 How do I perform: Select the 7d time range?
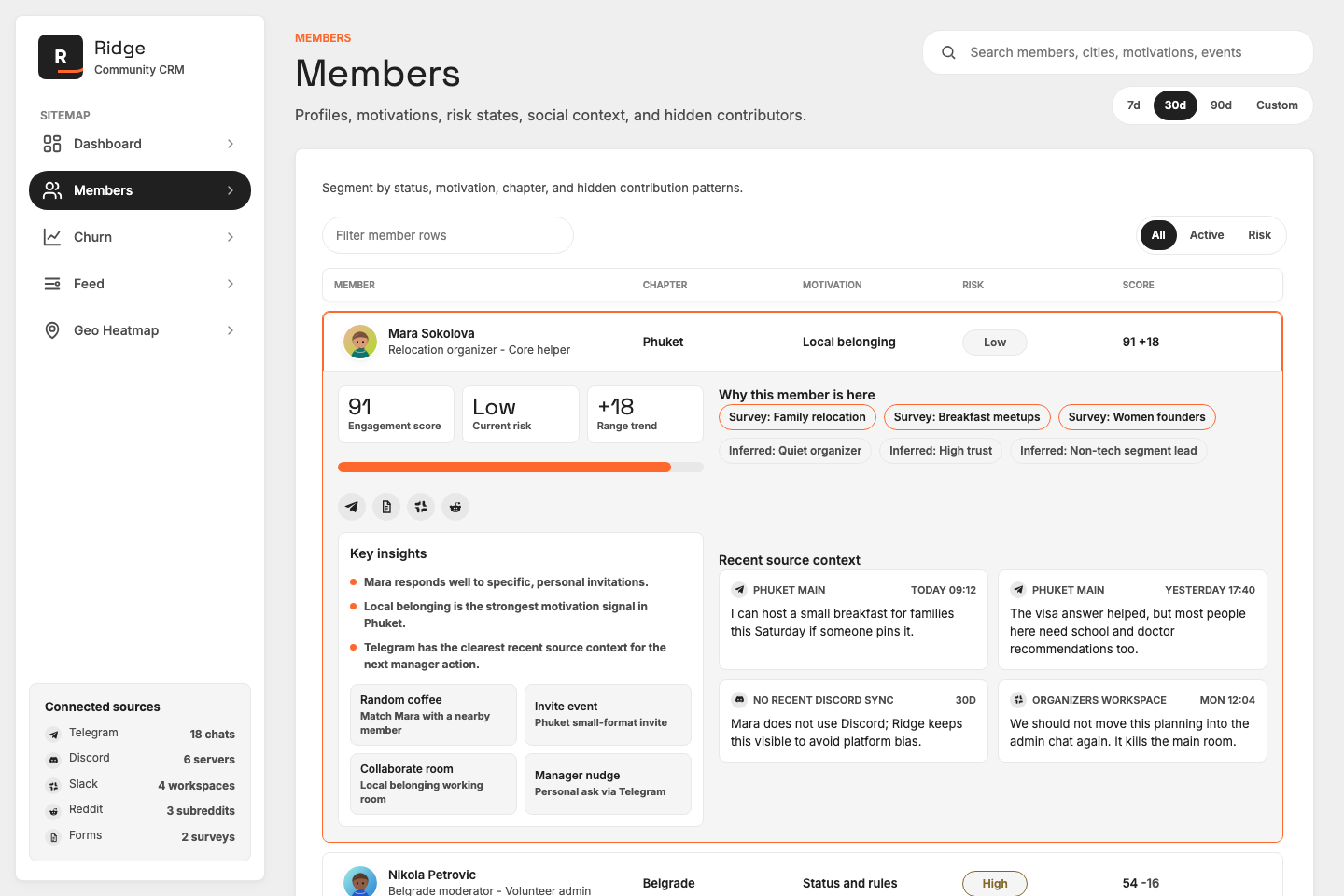tap(1133, 105)
